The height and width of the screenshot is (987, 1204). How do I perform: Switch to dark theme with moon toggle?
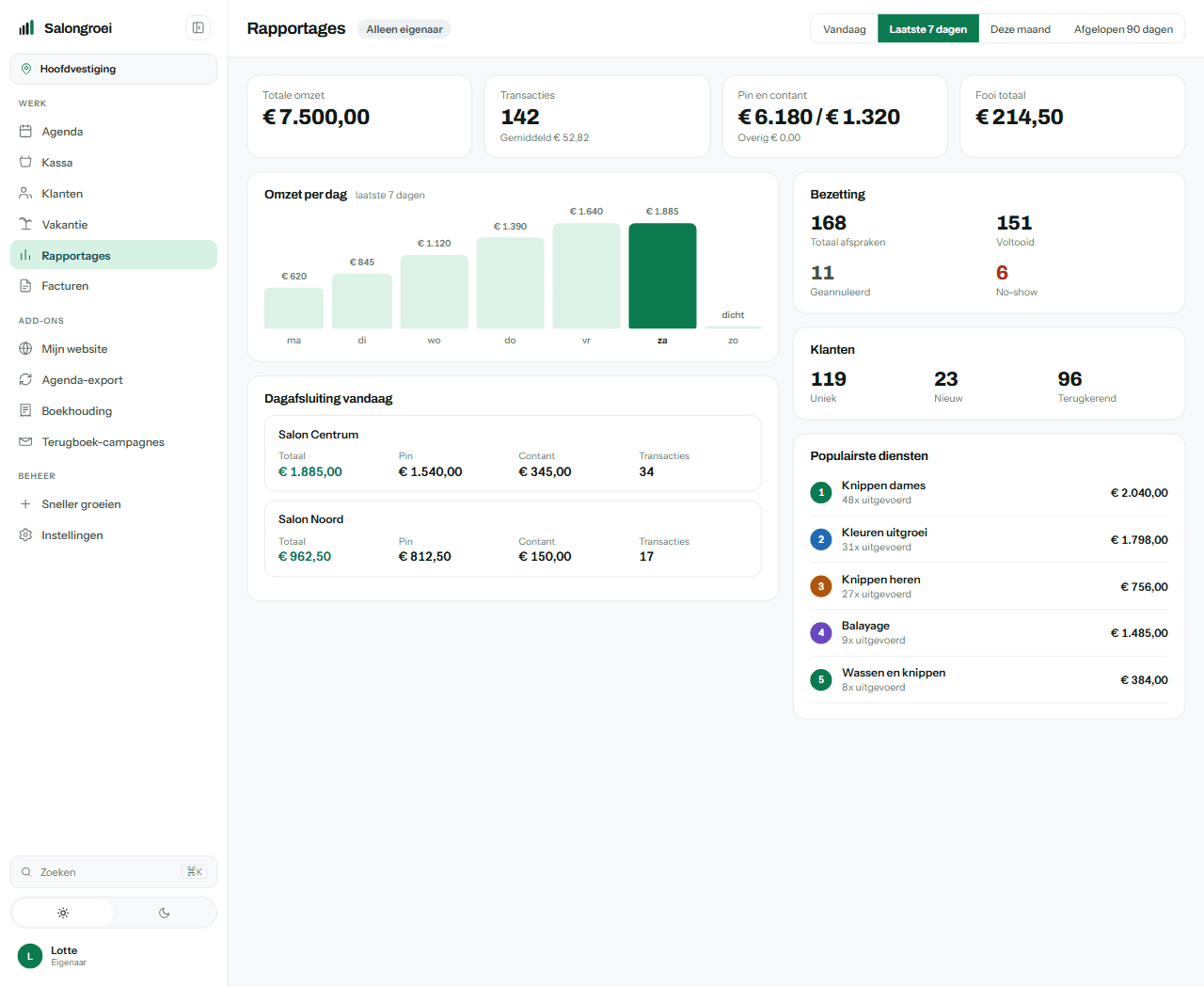coord(165,913)
